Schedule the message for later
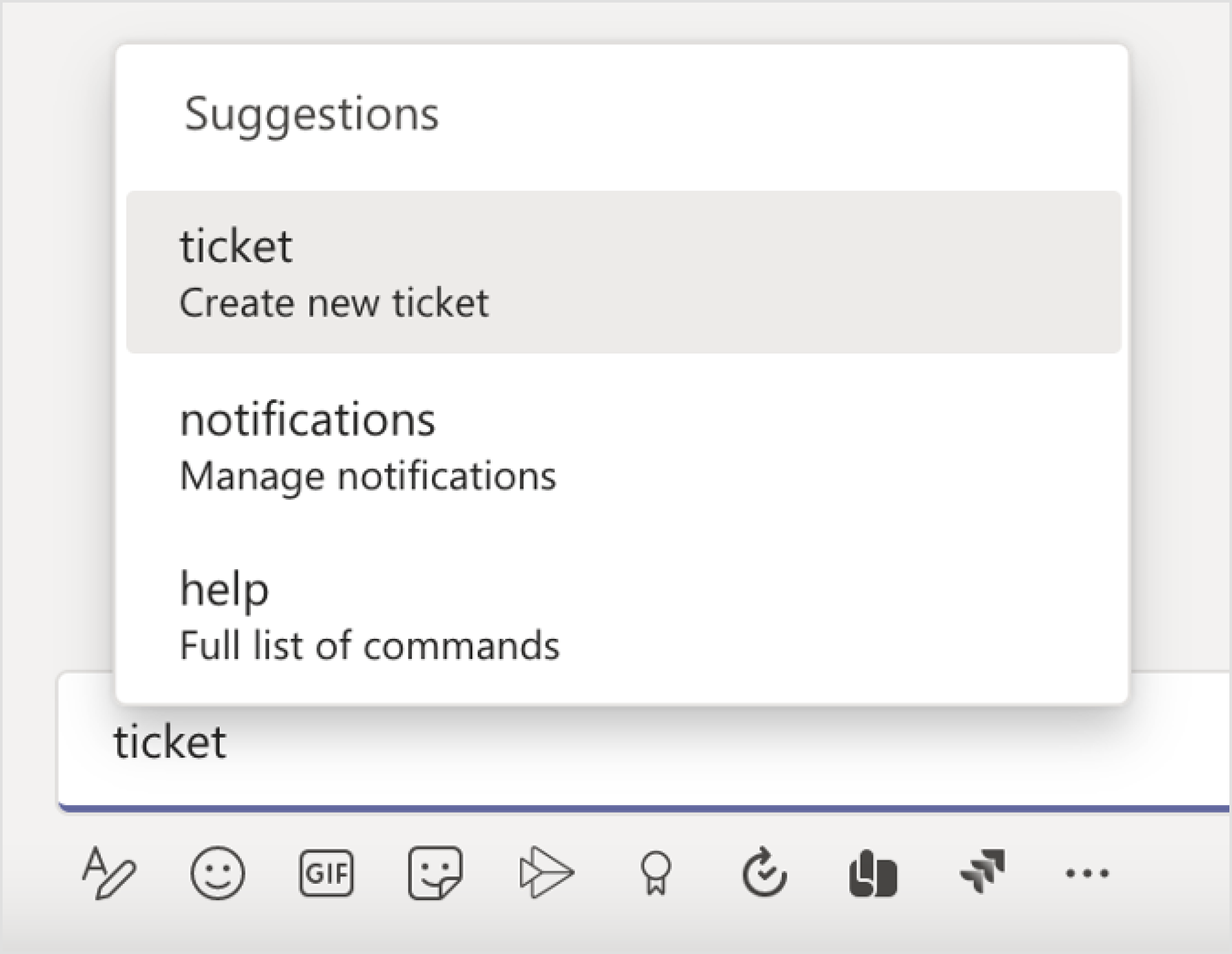 (764, 874)
